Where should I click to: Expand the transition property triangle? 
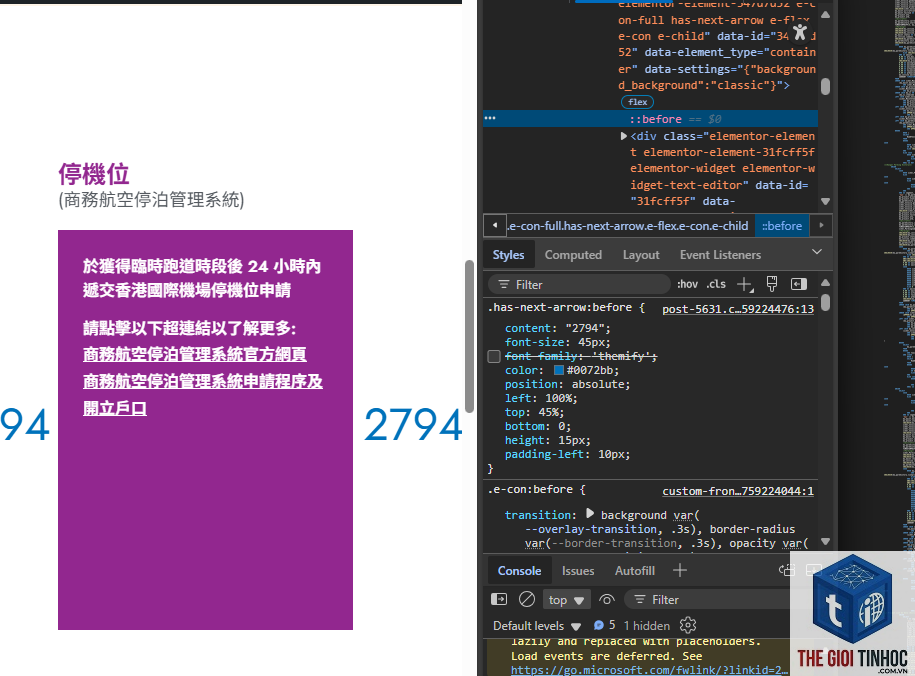click(x=589, y=513)
